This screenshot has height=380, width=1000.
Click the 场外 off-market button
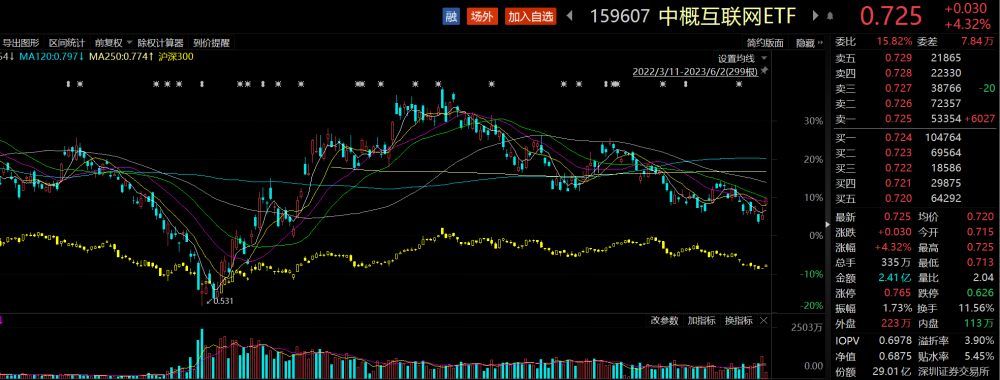[x=481, y=17]
